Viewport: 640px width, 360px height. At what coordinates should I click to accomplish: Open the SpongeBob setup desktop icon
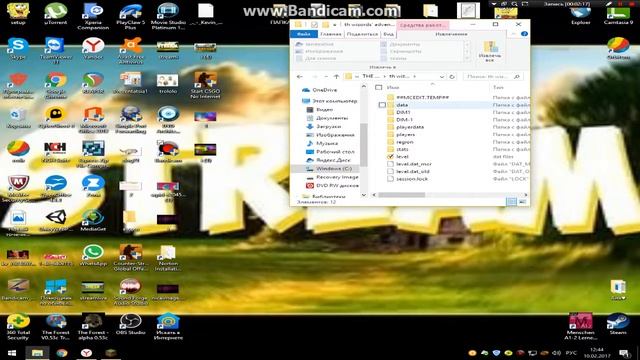[18, 13]
